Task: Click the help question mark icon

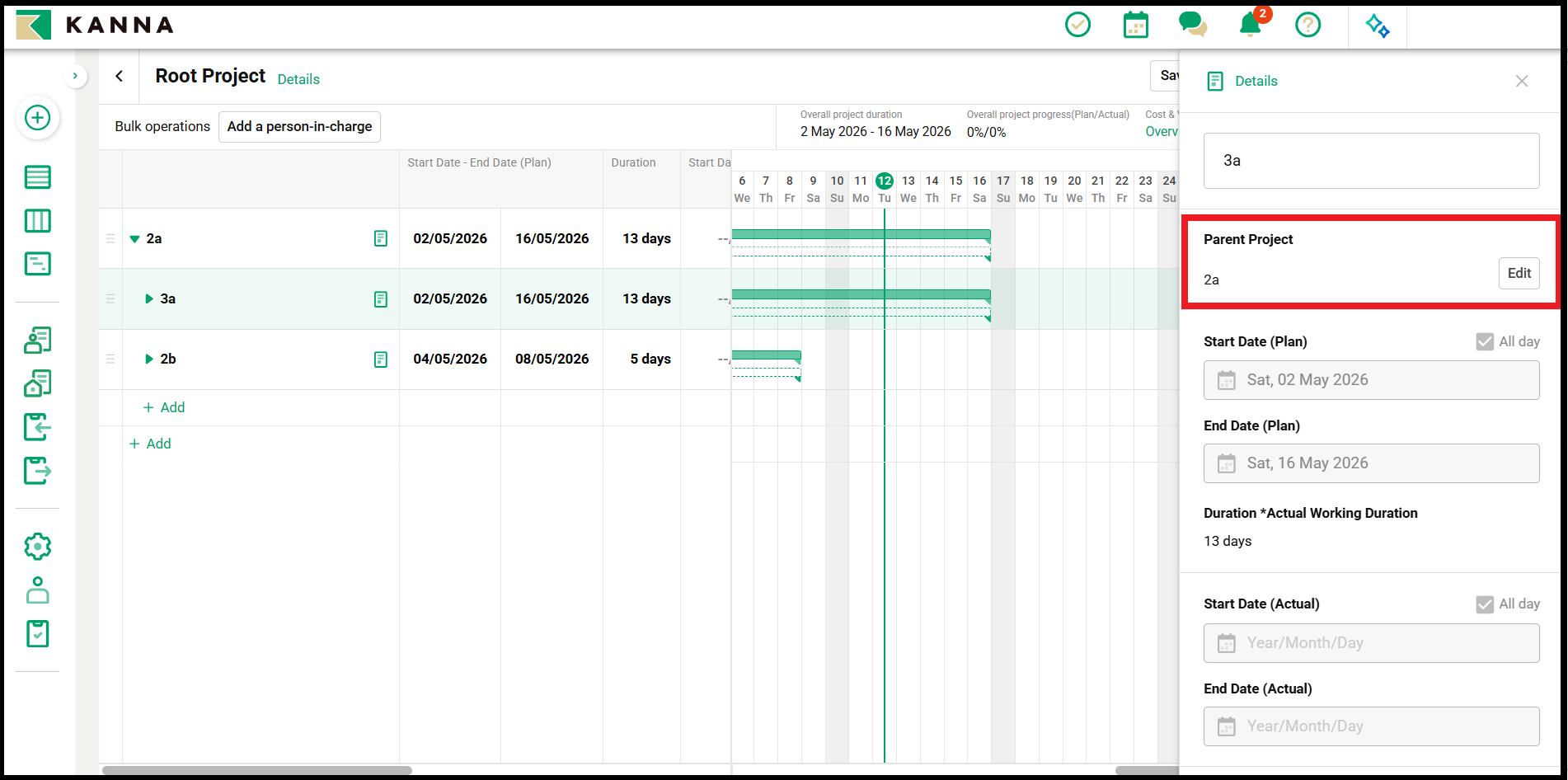Action: click(1307, 25)
